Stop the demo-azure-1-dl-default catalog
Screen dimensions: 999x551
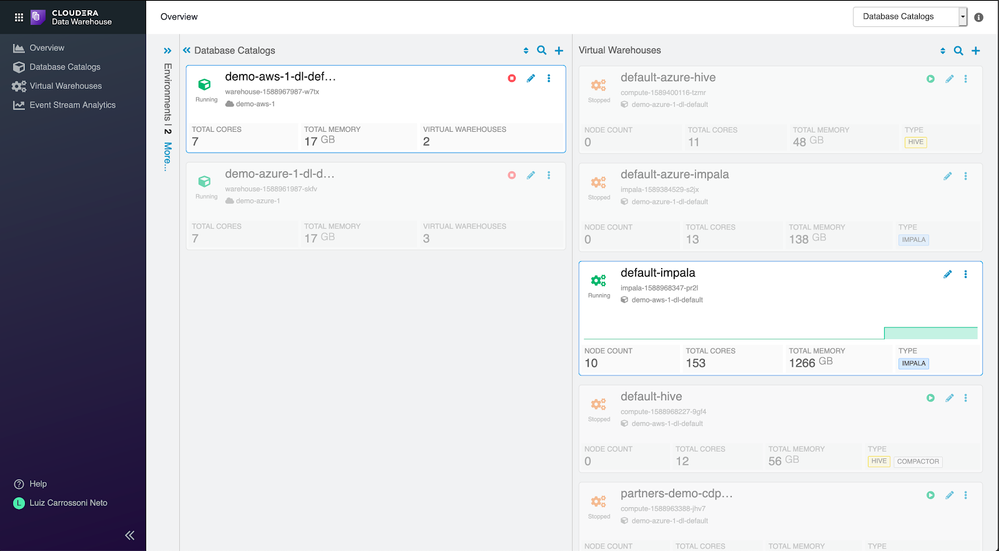pos(512,175)
